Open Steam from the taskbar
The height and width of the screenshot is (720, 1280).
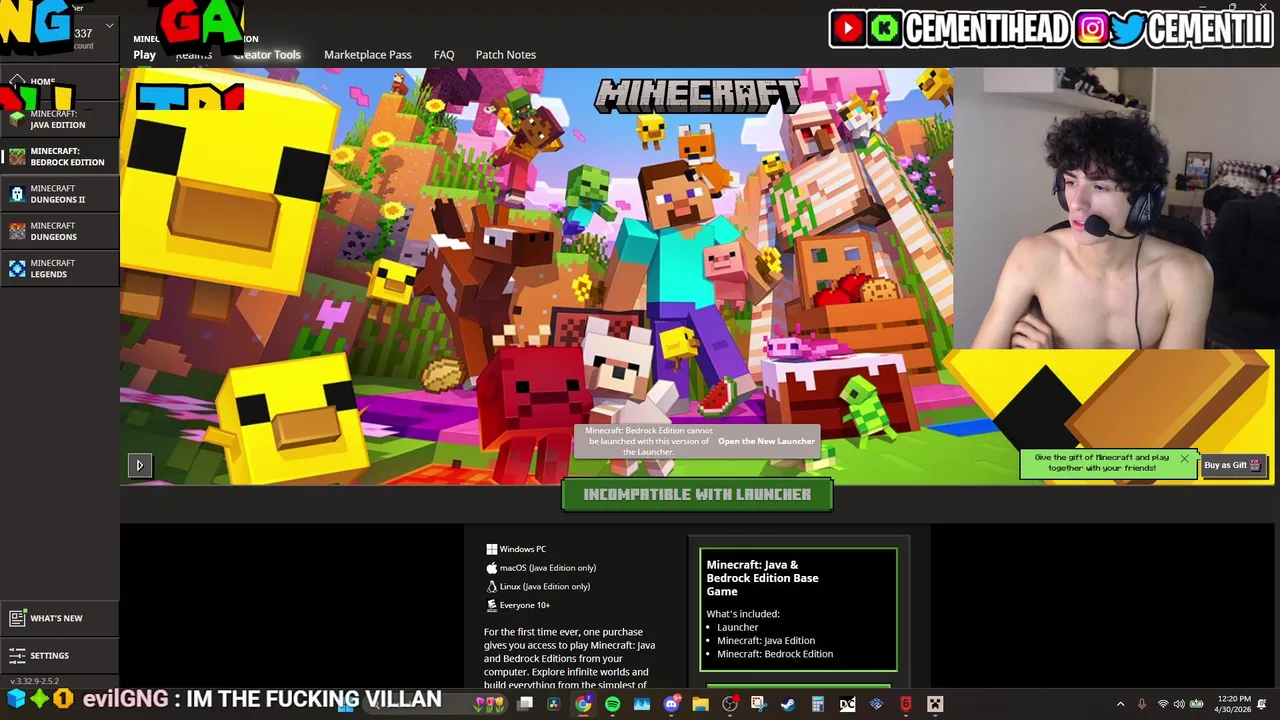point(788,704)
